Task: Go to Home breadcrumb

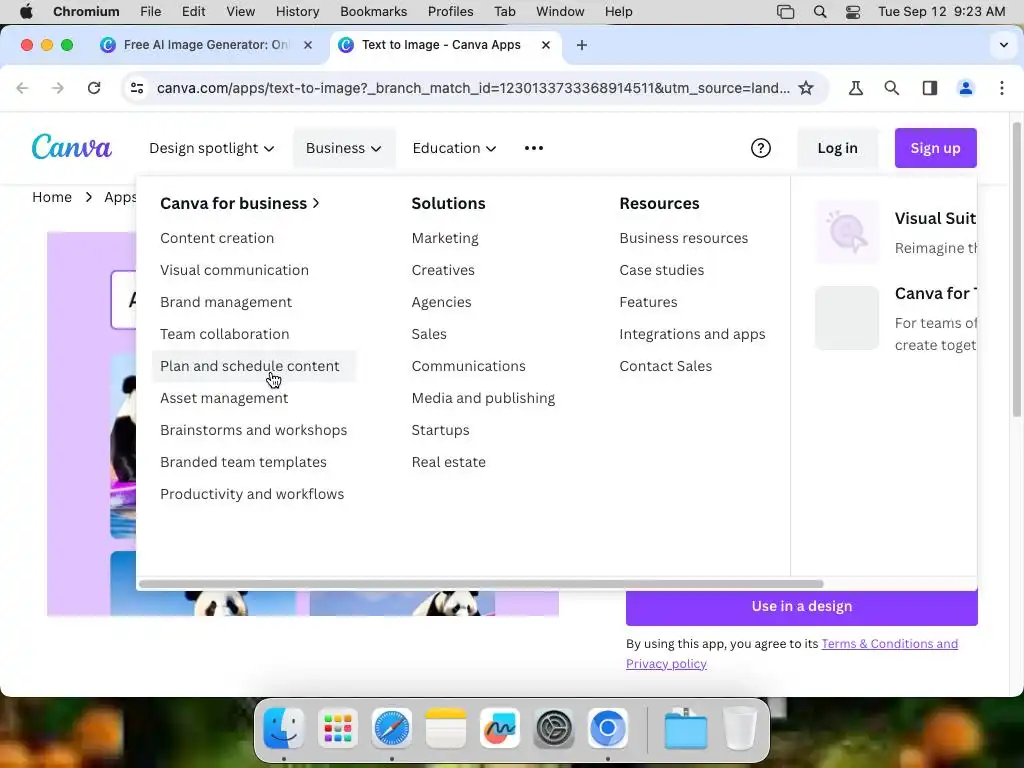Action: point(52,197)
